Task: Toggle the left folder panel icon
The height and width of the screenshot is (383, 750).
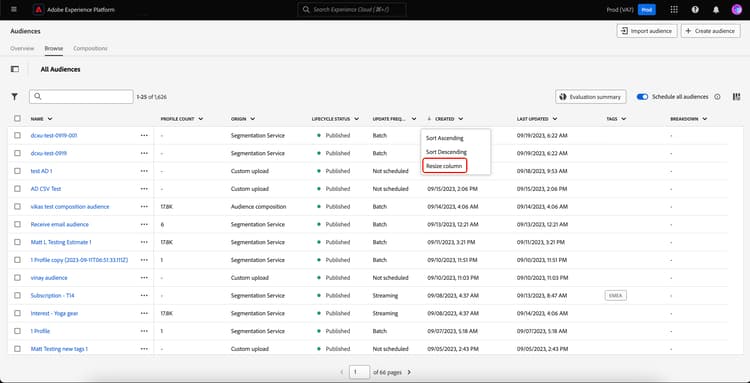Action: click(15, 69)
